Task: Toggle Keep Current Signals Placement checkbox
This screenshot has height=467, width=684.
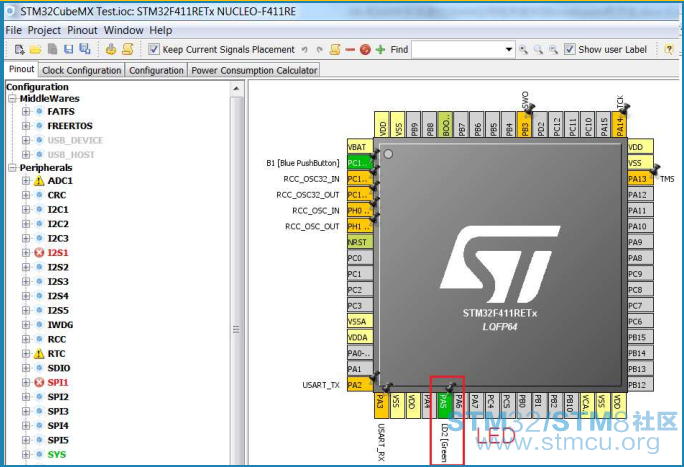Action: point(154,49)
